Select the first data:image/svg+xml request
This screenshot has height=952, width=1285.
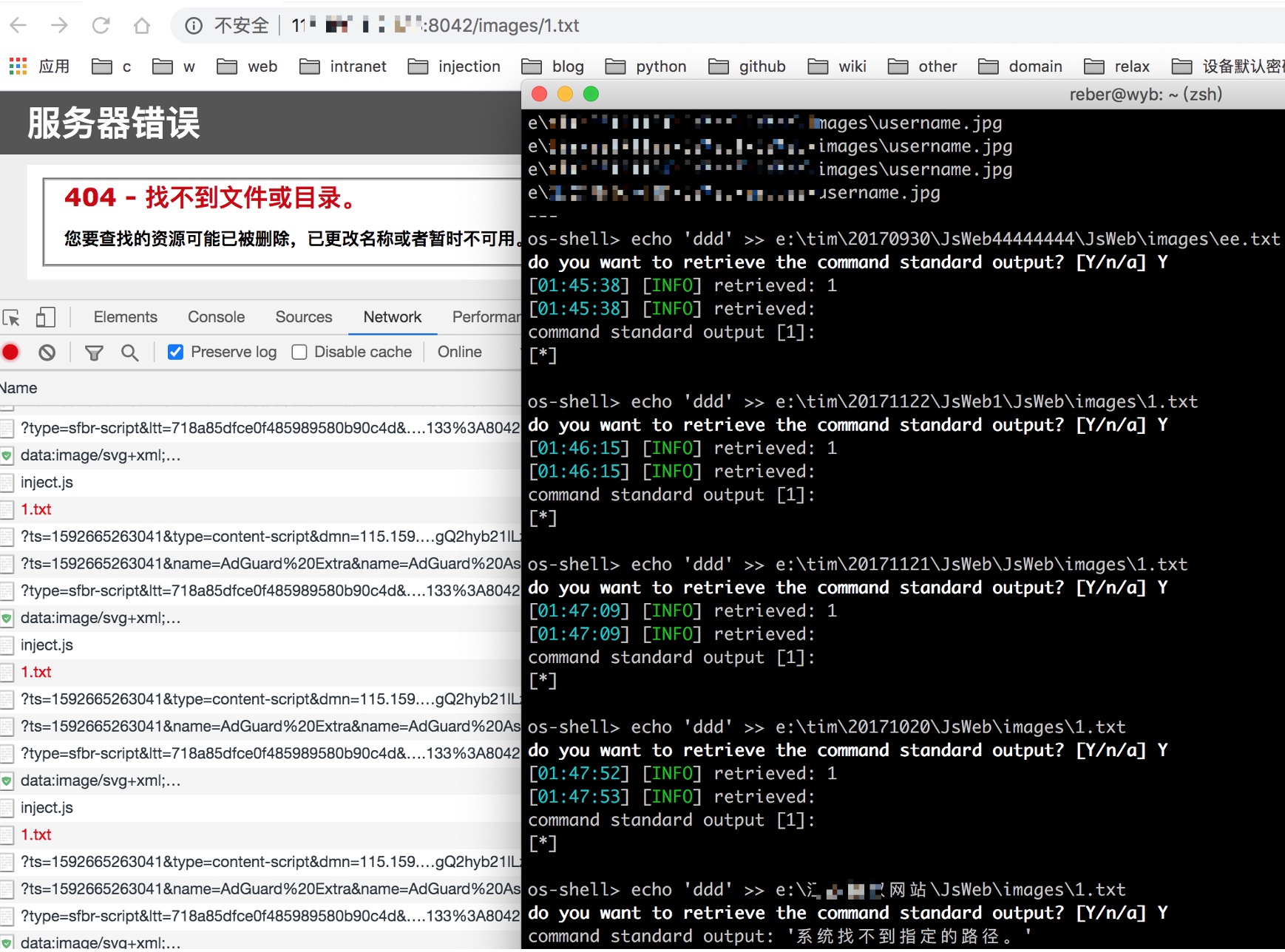pos(260,455)
